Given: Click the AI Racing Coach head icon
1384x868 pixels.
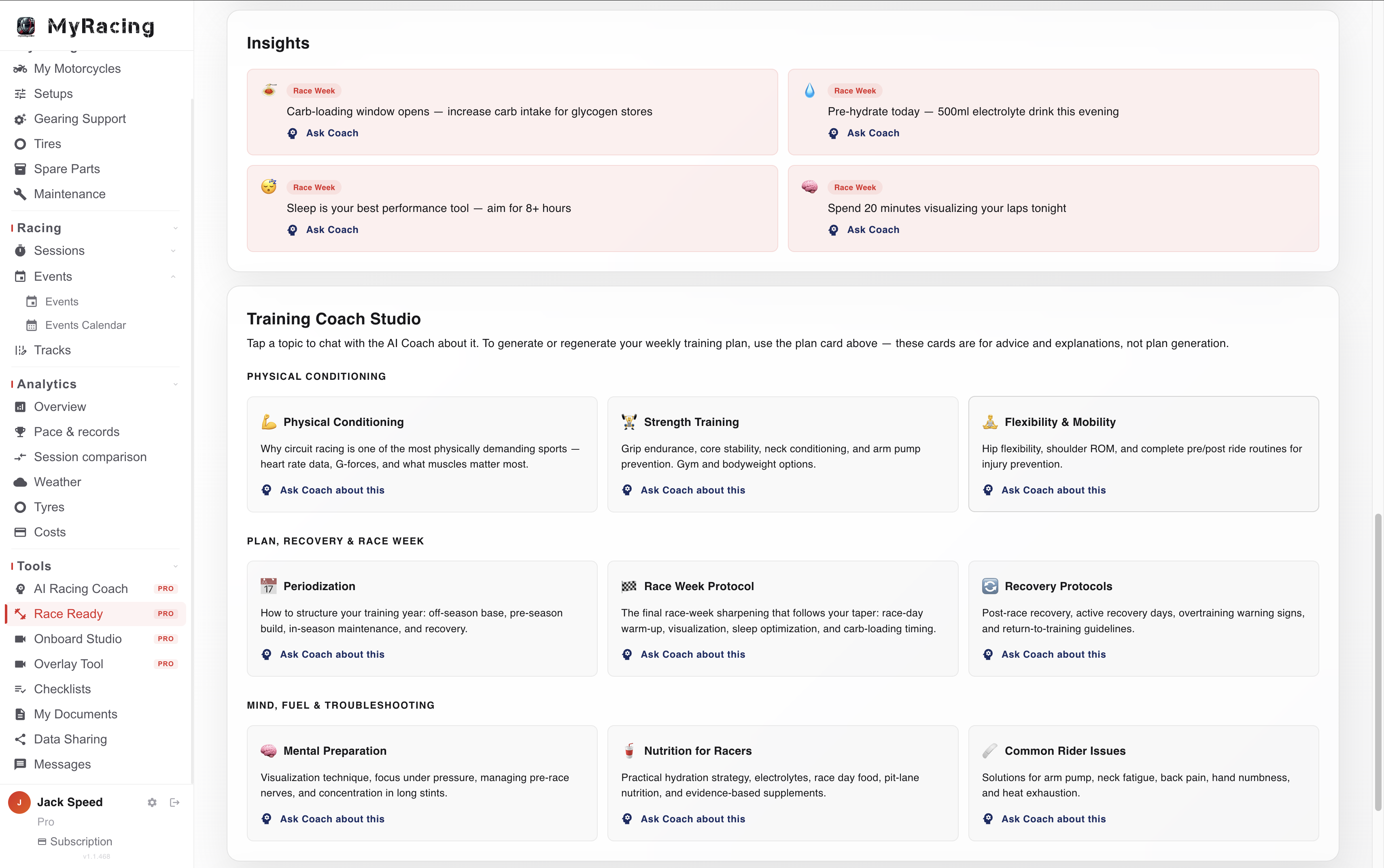Looking at the screenshot, I should coord(20,589).
